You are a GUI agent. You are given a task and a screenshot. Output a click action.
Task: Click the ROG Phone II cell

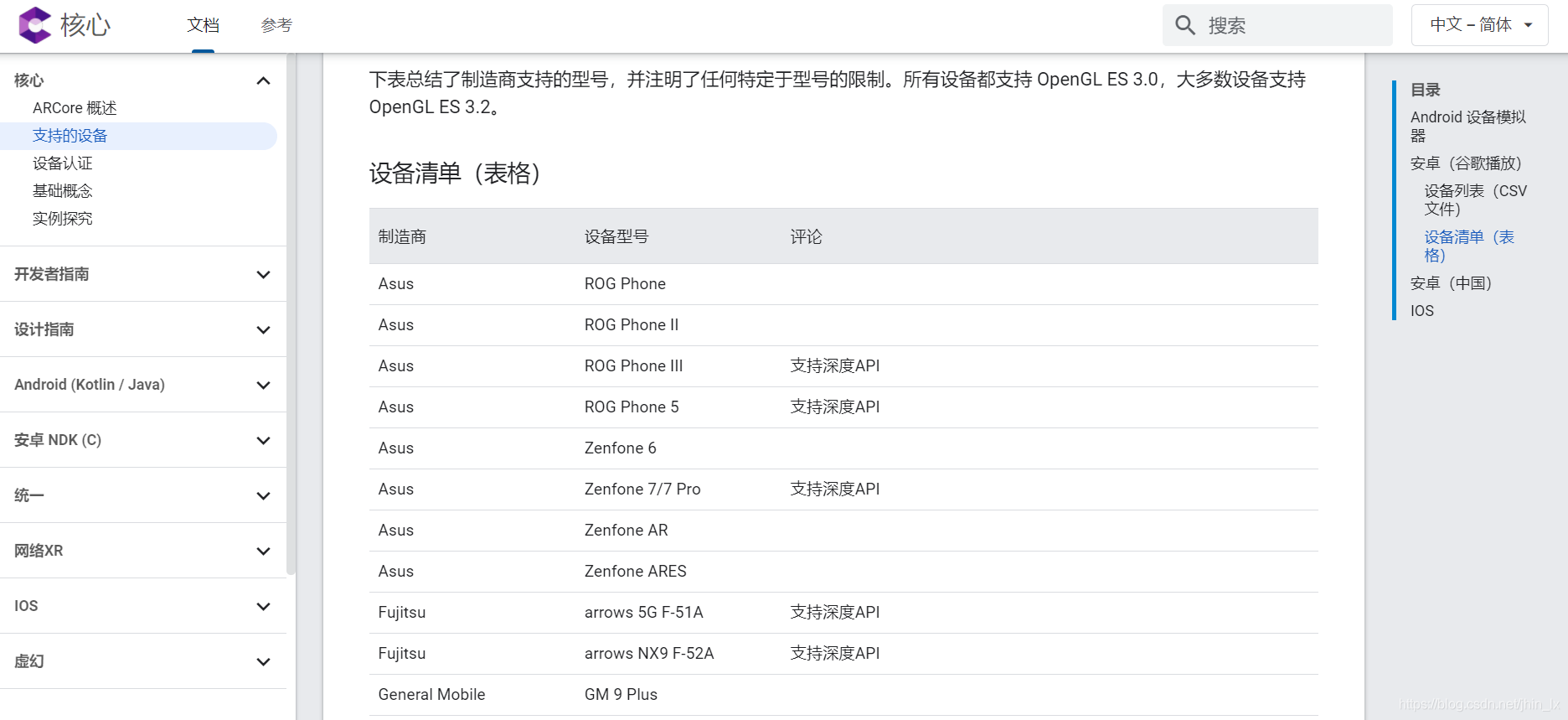(x=632, y=325)
